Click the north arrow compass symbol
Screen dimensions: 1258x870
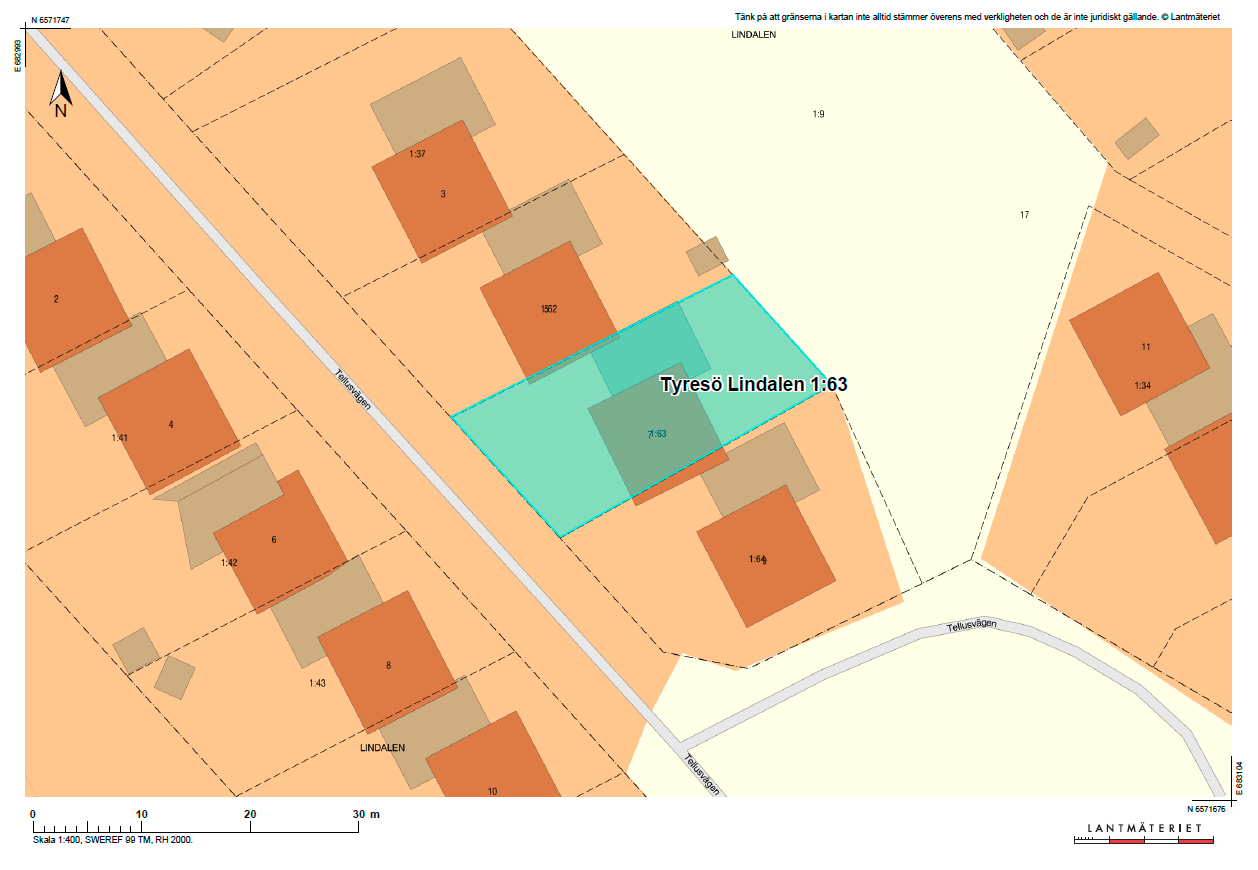[61, 93]
